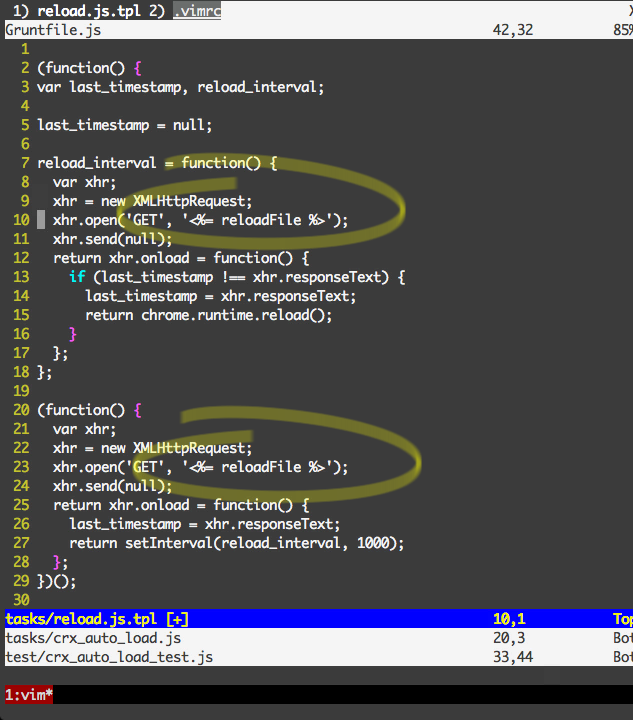The image size is (633, 720).
Task: Click XMLHttpRequest on line 9
Action: (x=190, y=201)
